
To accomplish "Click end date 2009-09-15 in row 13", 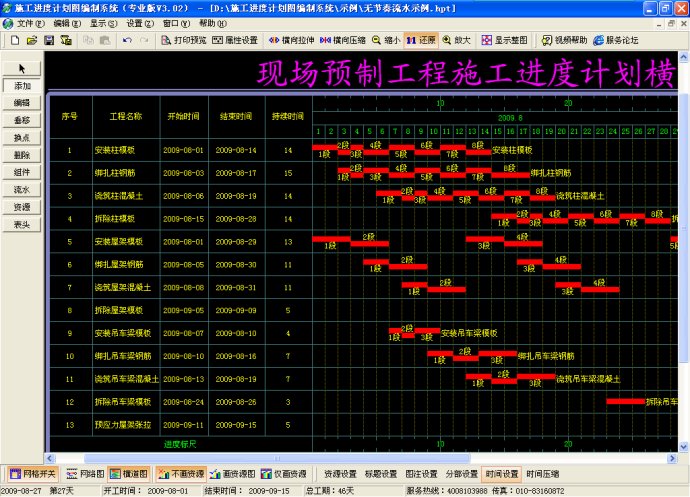I will point(236,425).
